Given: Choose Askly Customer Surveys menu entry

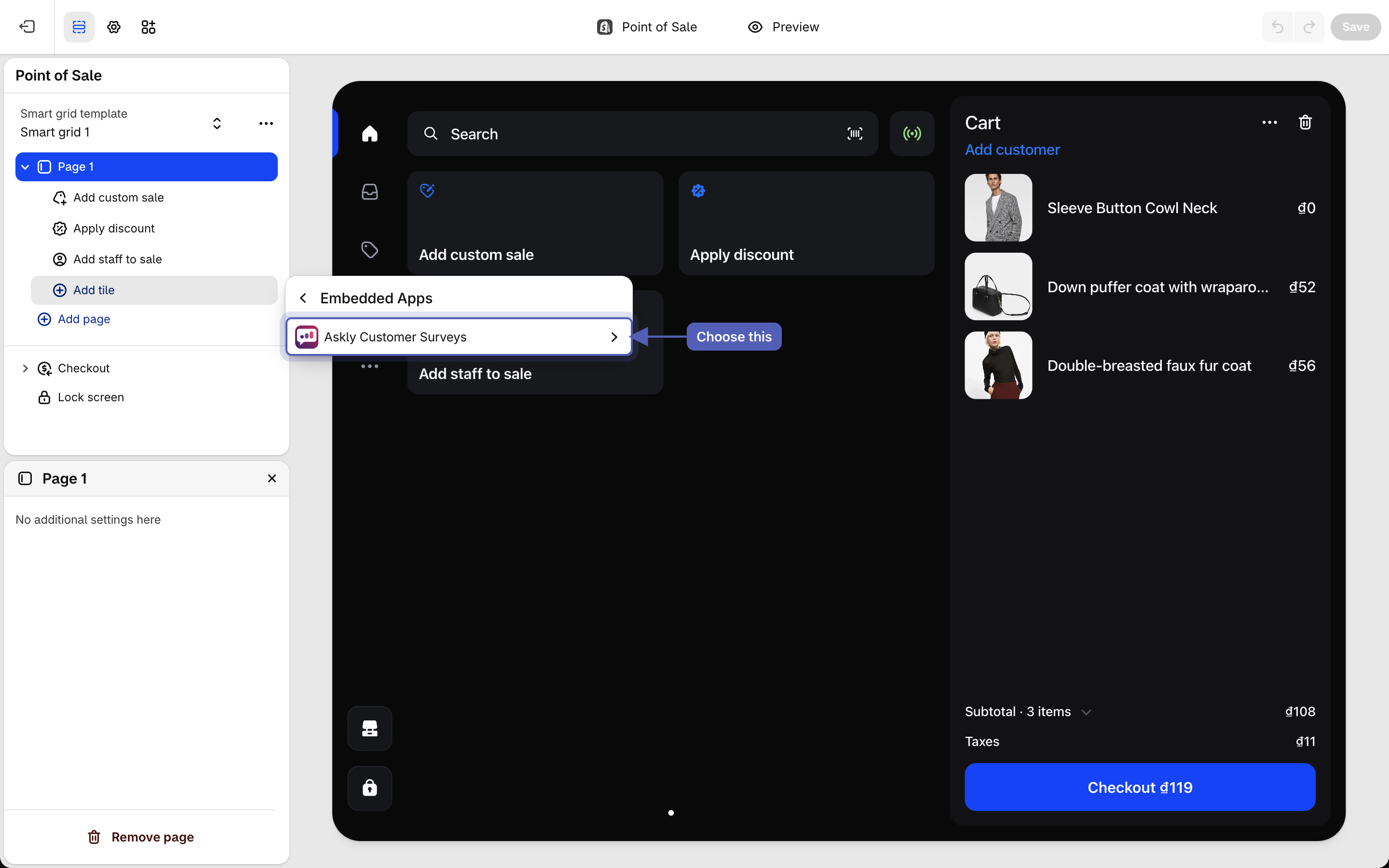Looking at the screenshot, I should click(459, 337).
